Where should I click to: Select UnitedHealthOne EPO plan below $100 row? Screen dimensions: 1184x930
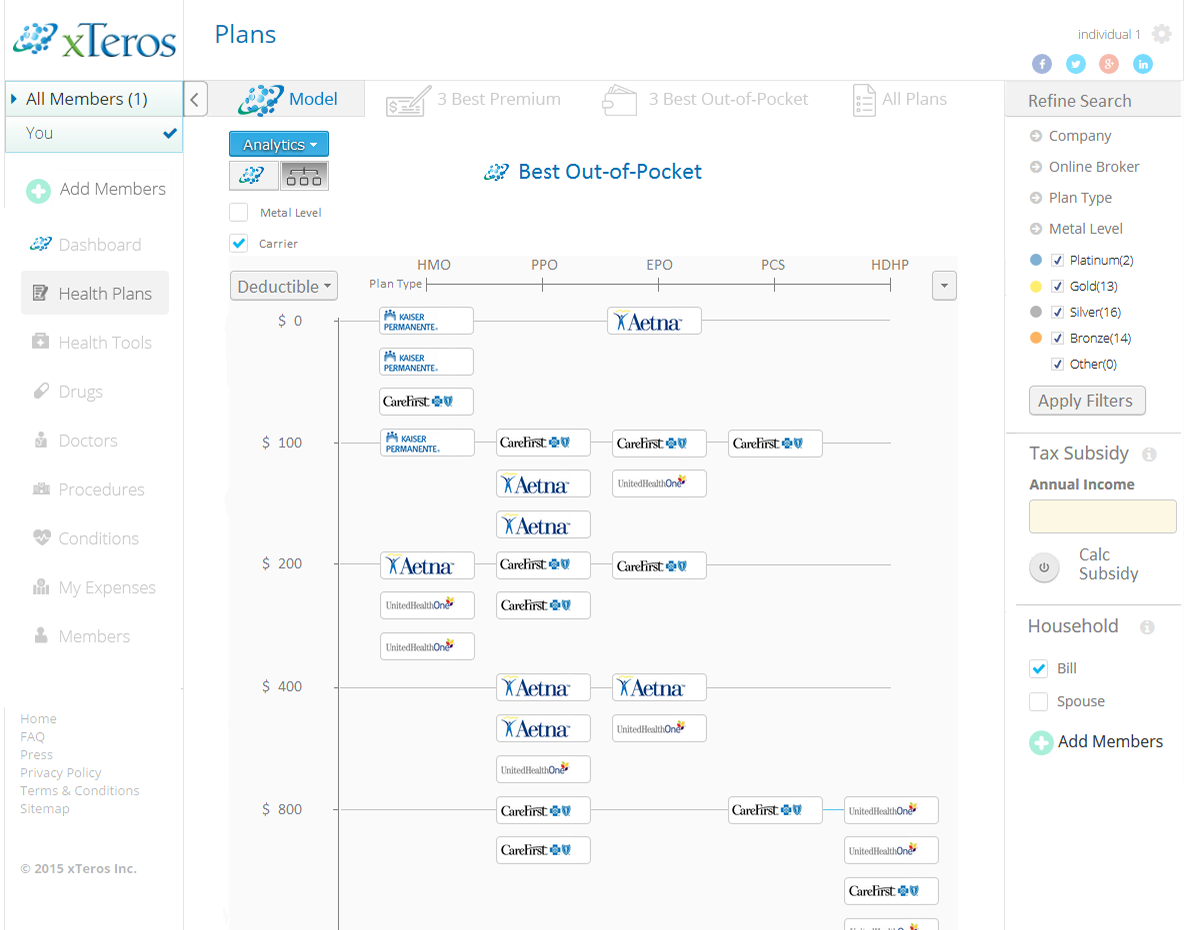pos(659,483)
